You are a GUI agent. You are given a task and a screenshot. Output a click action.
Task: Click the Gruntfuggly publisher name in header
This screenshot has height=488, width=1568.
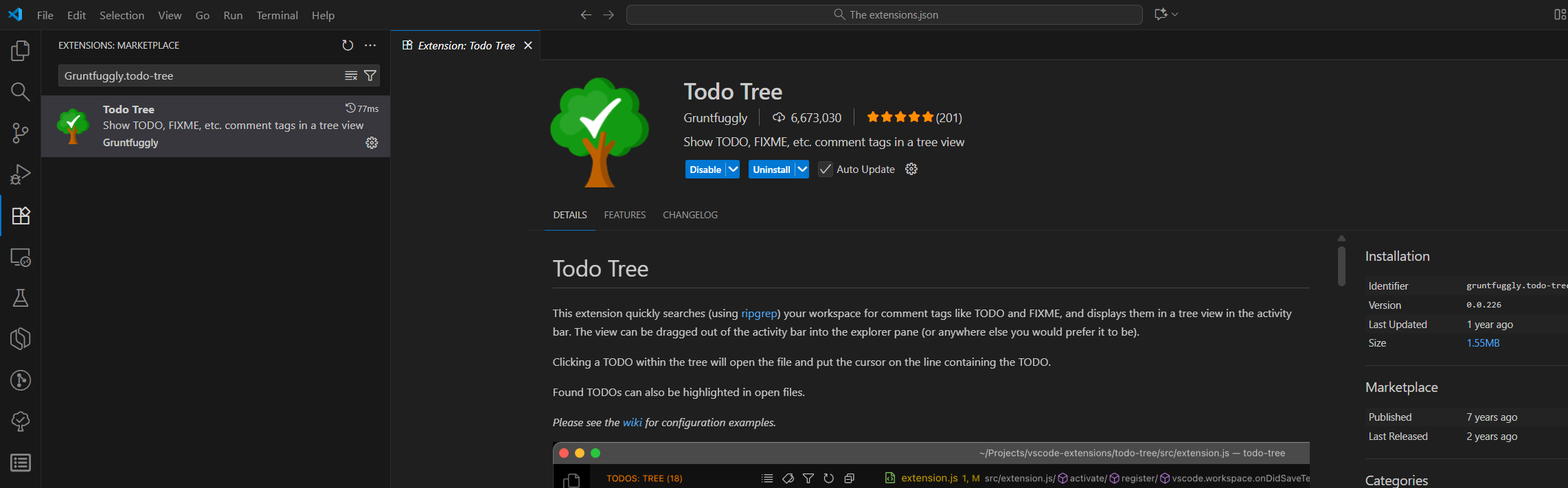coord(715,118)
